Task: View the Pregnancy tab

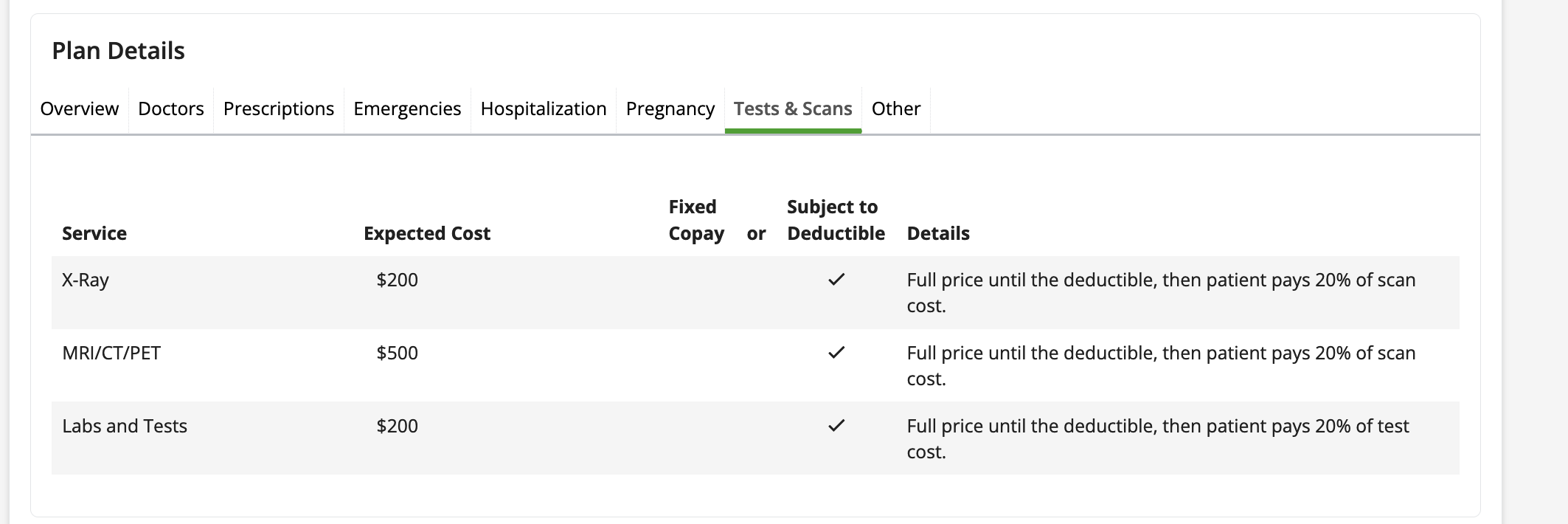Action: coord(670,109)
